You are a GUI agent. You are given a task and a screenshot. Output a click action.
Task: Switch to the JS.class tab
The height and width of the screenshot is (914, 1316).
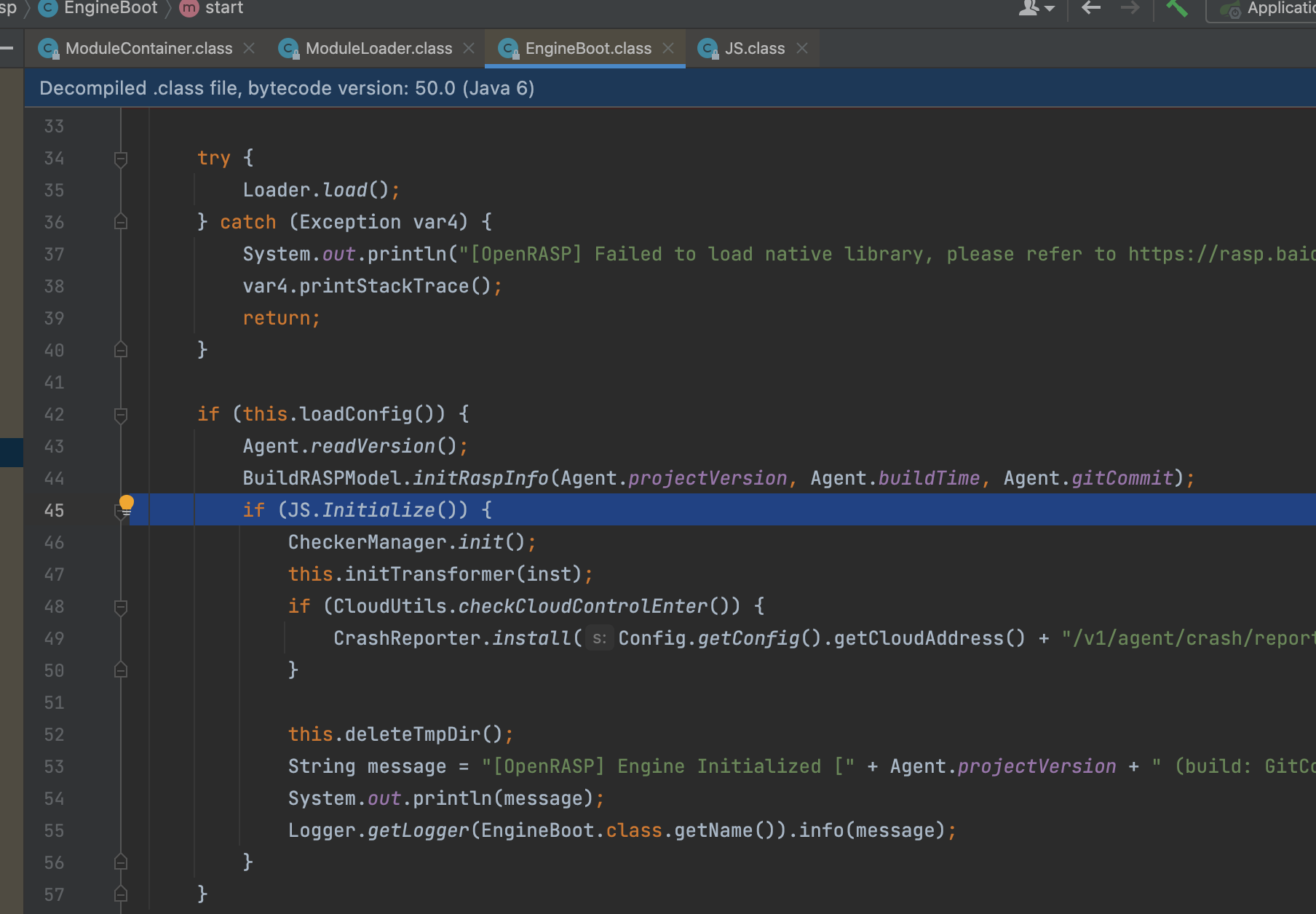(754, 48)
